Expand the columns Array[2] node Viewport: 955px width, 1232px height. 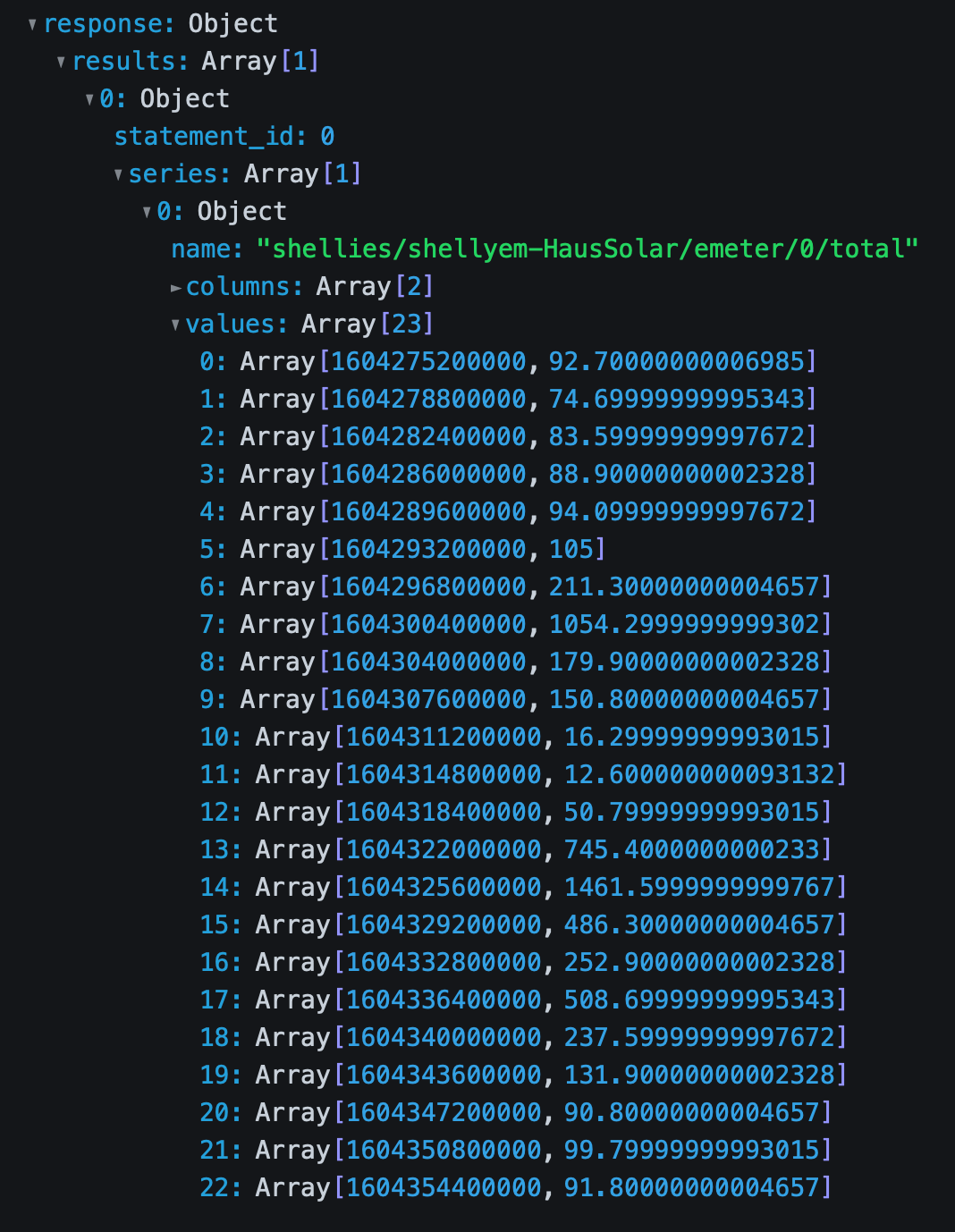click(x=176, y=287)
